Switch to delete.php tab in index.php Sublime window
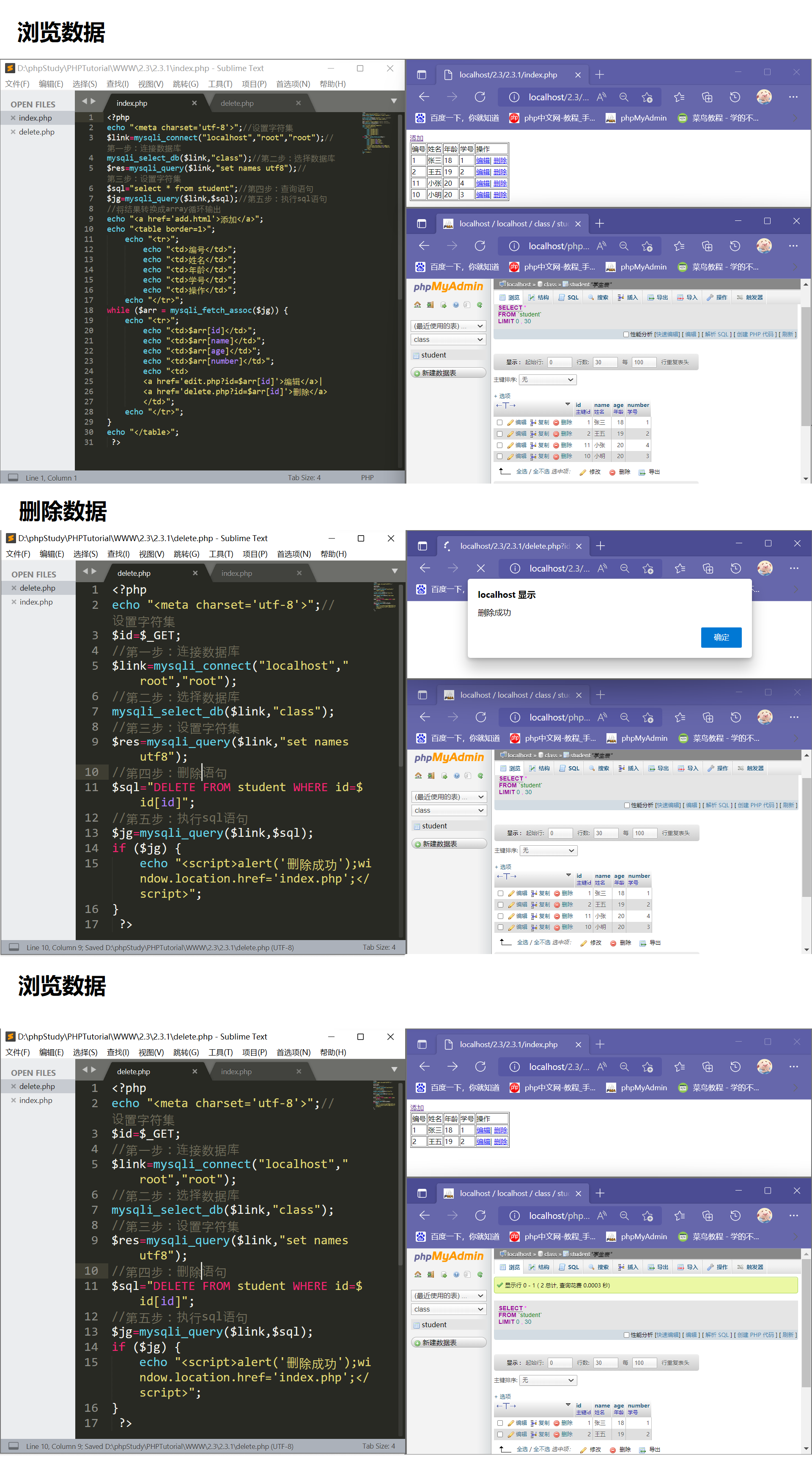The height and width of the screenshot is (1463, 812). (x=237, y=103)
